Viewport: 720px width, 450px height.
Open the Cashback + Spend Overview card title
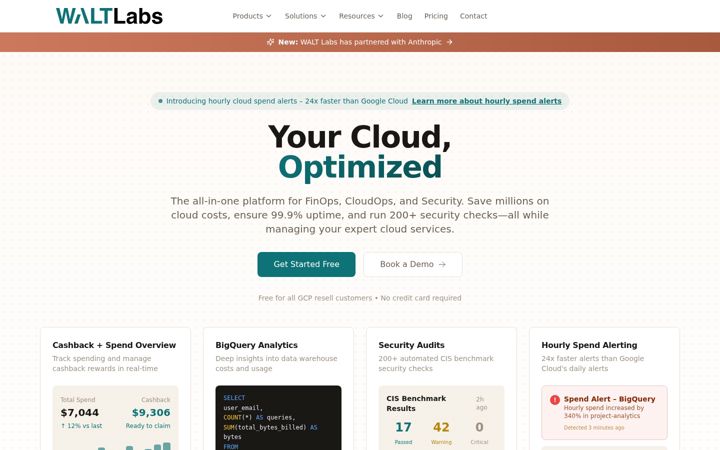(x=114, y=345)
